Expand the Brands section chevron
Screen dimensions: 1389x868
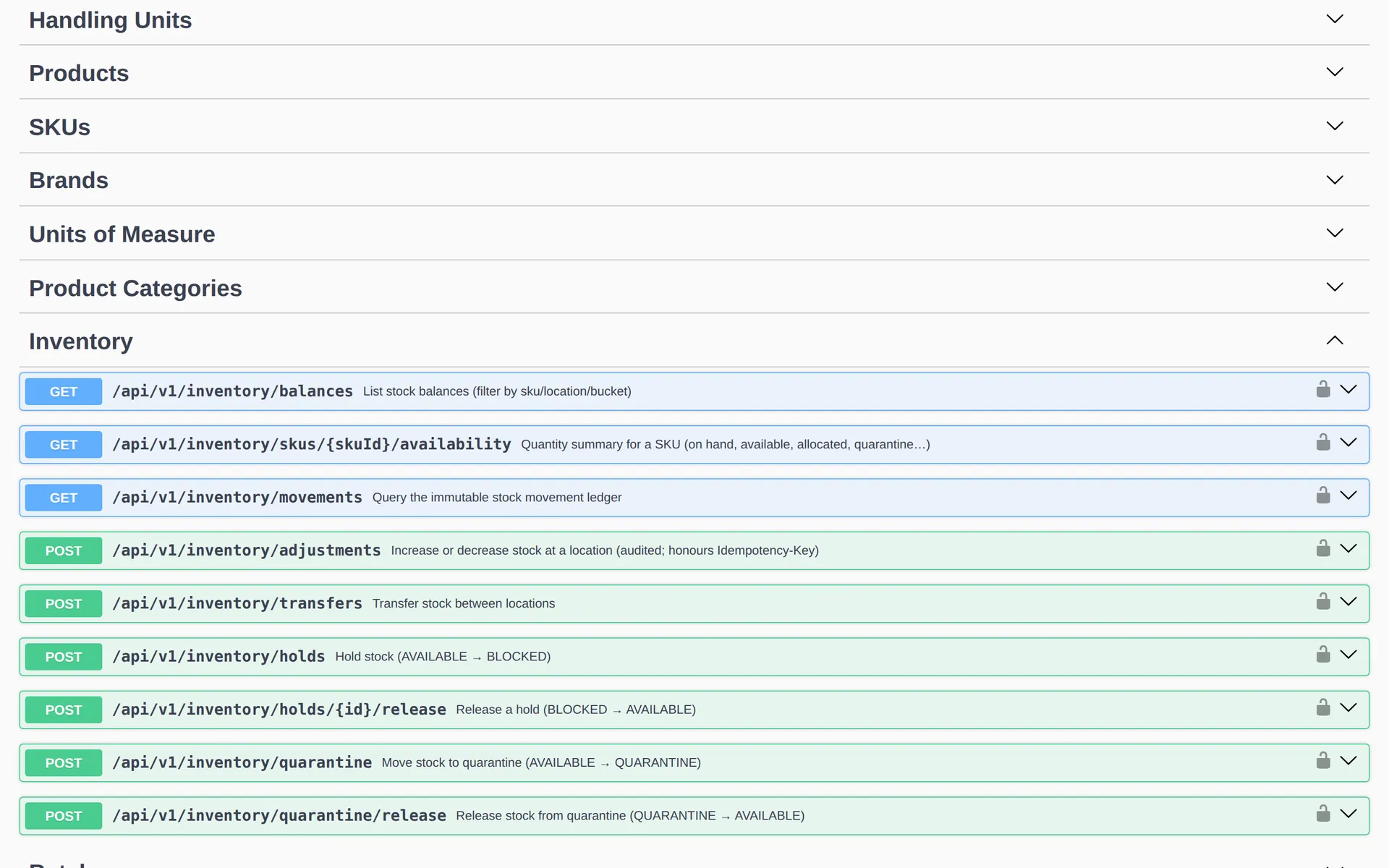coord(1335,179)
